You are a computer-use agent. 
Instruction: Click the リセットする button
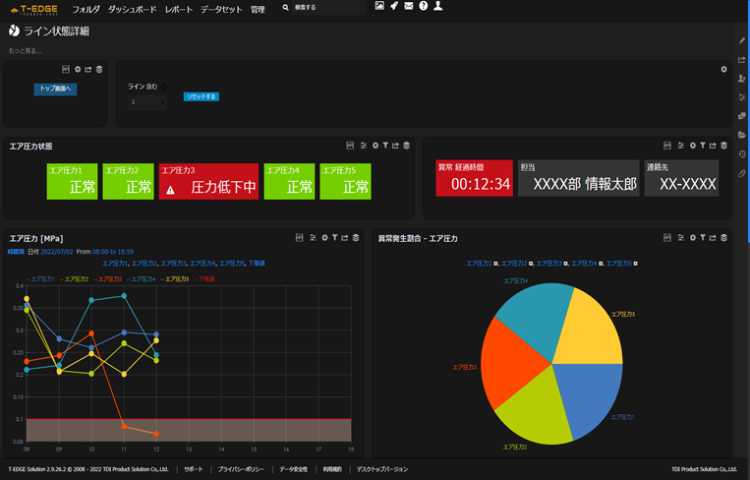pyautogui.click(x=201, y=97)
